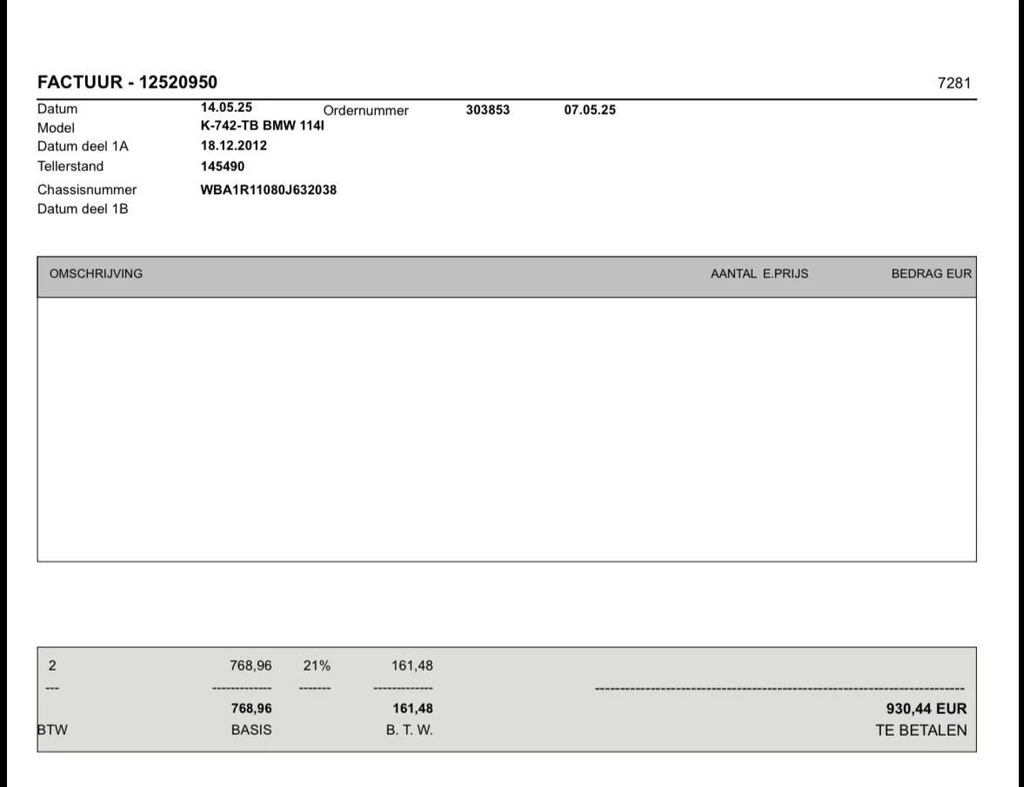This screenshot has height=787, width=1024.
Task: Click the AANTAL E.PRIJS column header
Action: (x=759, y=274)
